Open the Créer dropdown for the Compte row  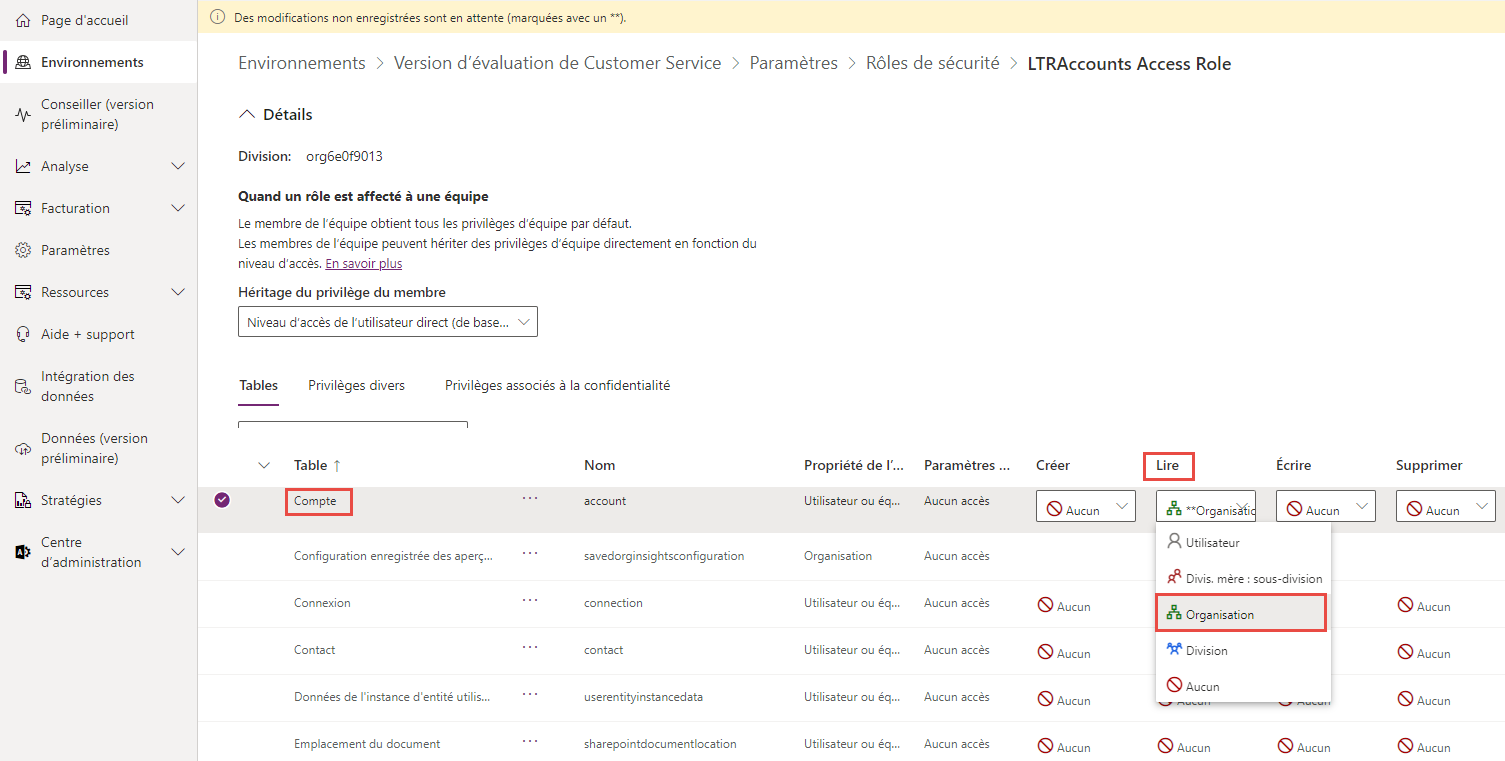[1086, 506]
